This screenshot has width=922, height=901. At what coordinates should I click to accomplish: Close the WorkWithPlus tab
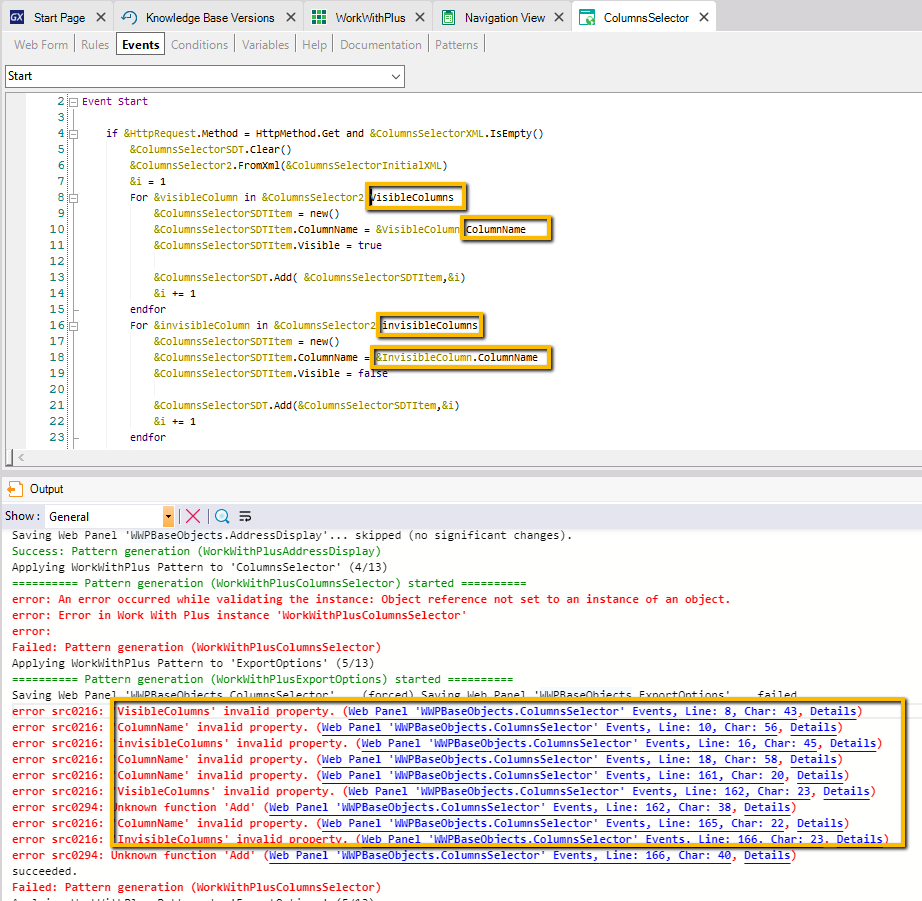pos(420,18)
